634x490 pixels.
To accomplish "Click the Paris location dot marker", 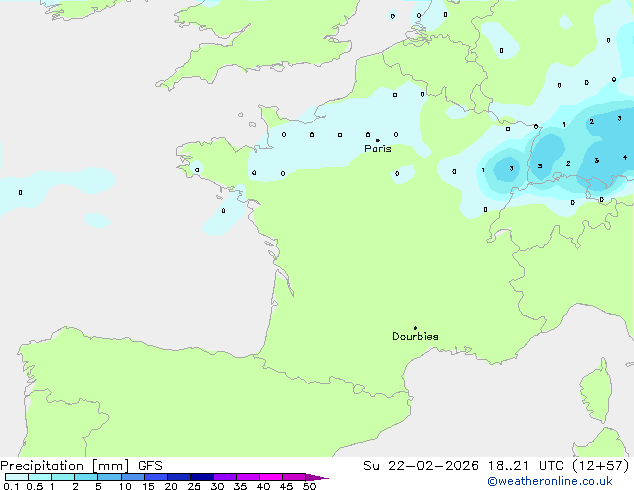I will point(378,140).
